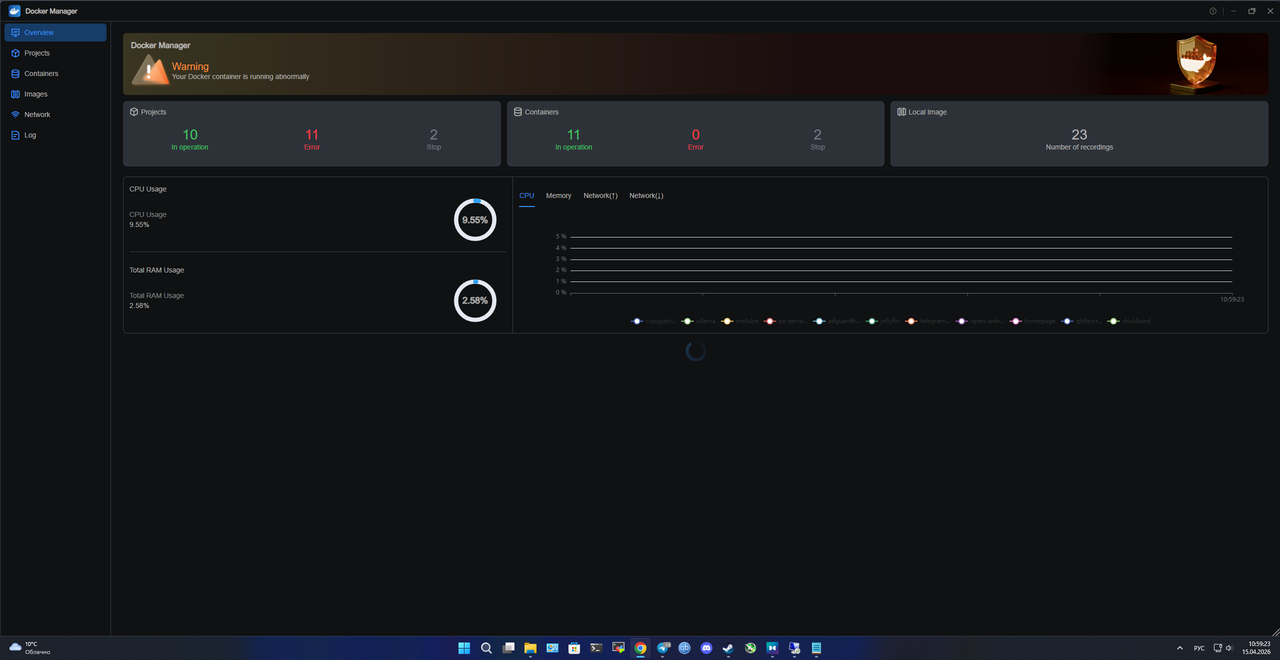This screenshot has width=1280, height=660.
Task: Toggle the copypart series in the chart legend
Action: 653,321
